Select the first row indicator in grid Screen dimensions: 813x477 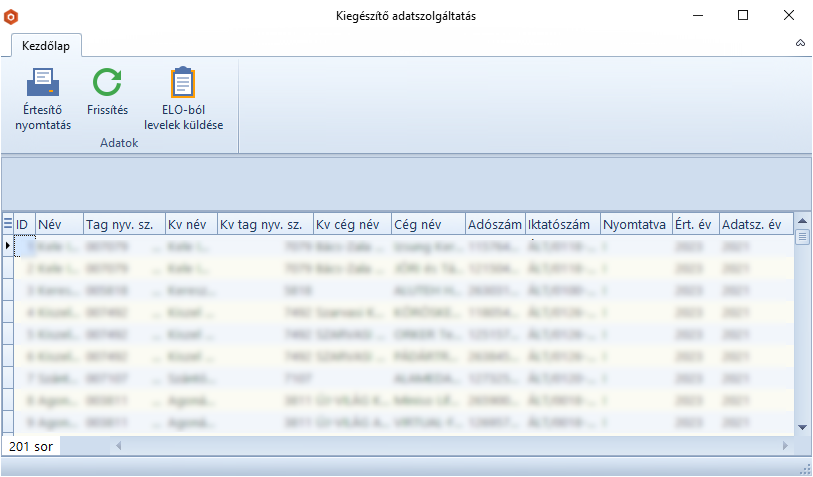coord(8,245)
